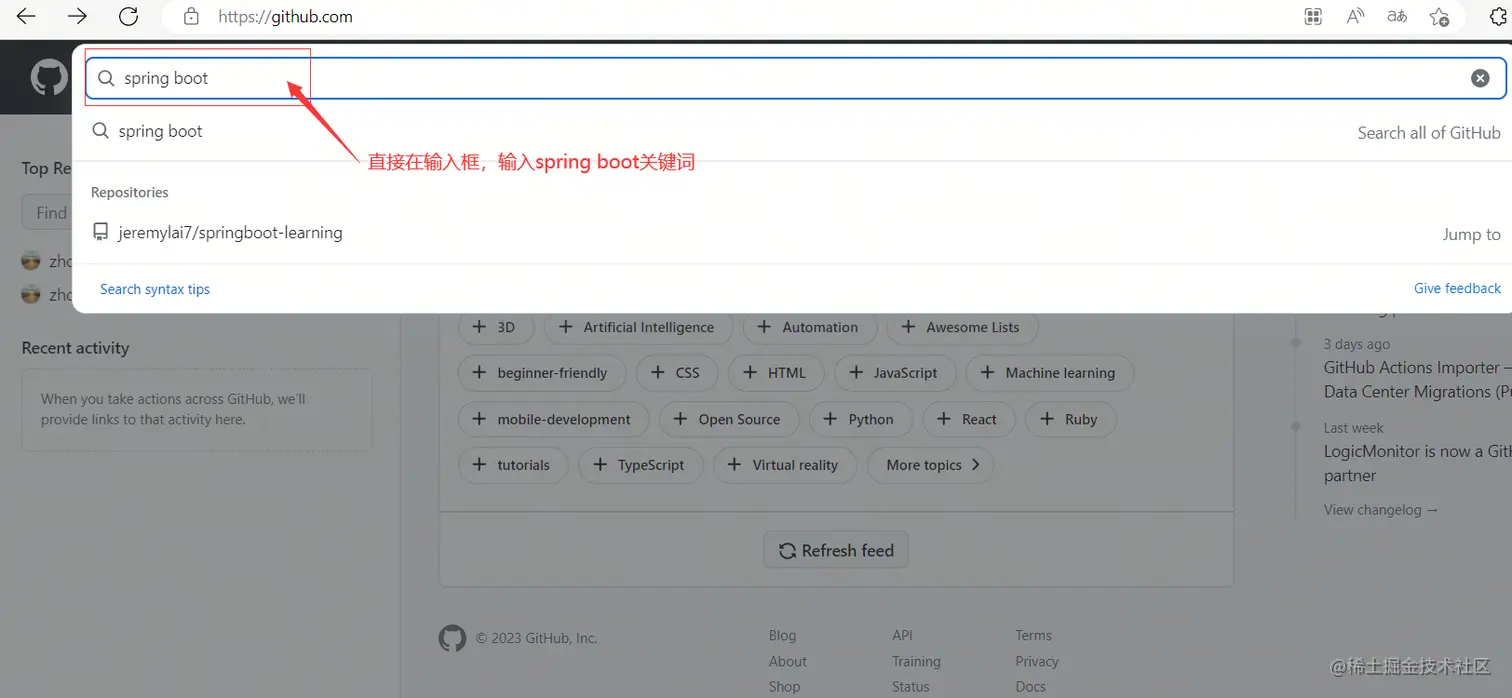1512x698 pixels.
Task: Add the Machine learning topic
Action: pos(1049,373)
